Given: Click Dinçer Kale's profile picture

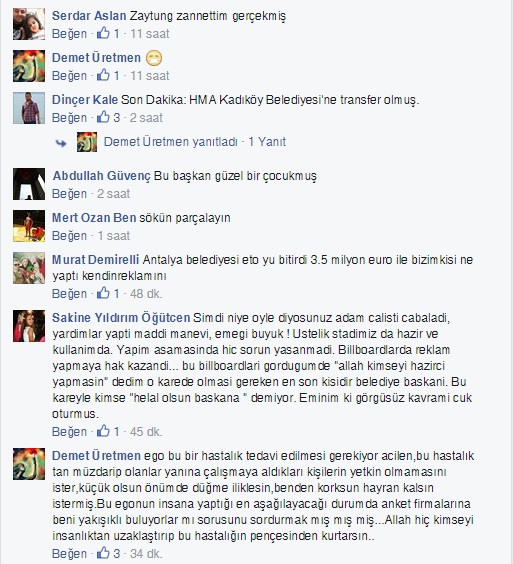Looking at the screenshot, I should point(29,108).
